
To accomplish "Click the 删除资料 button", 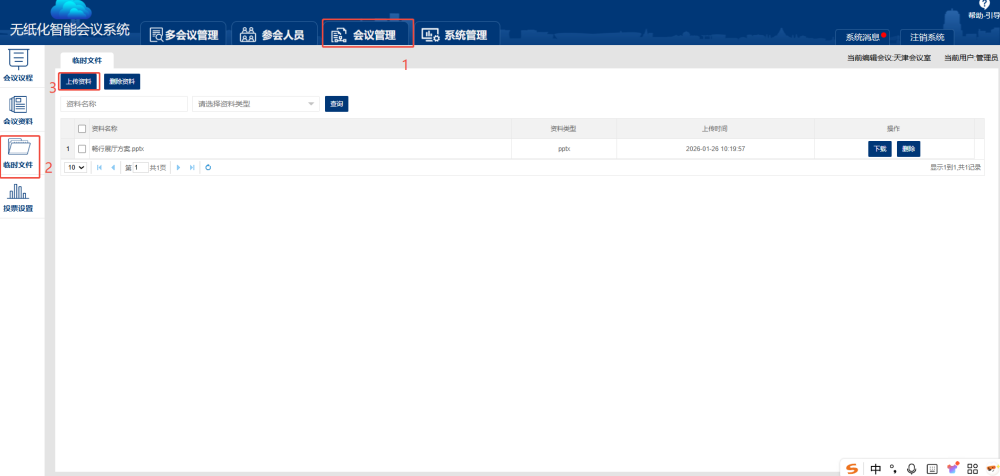I will click(122, 82).
